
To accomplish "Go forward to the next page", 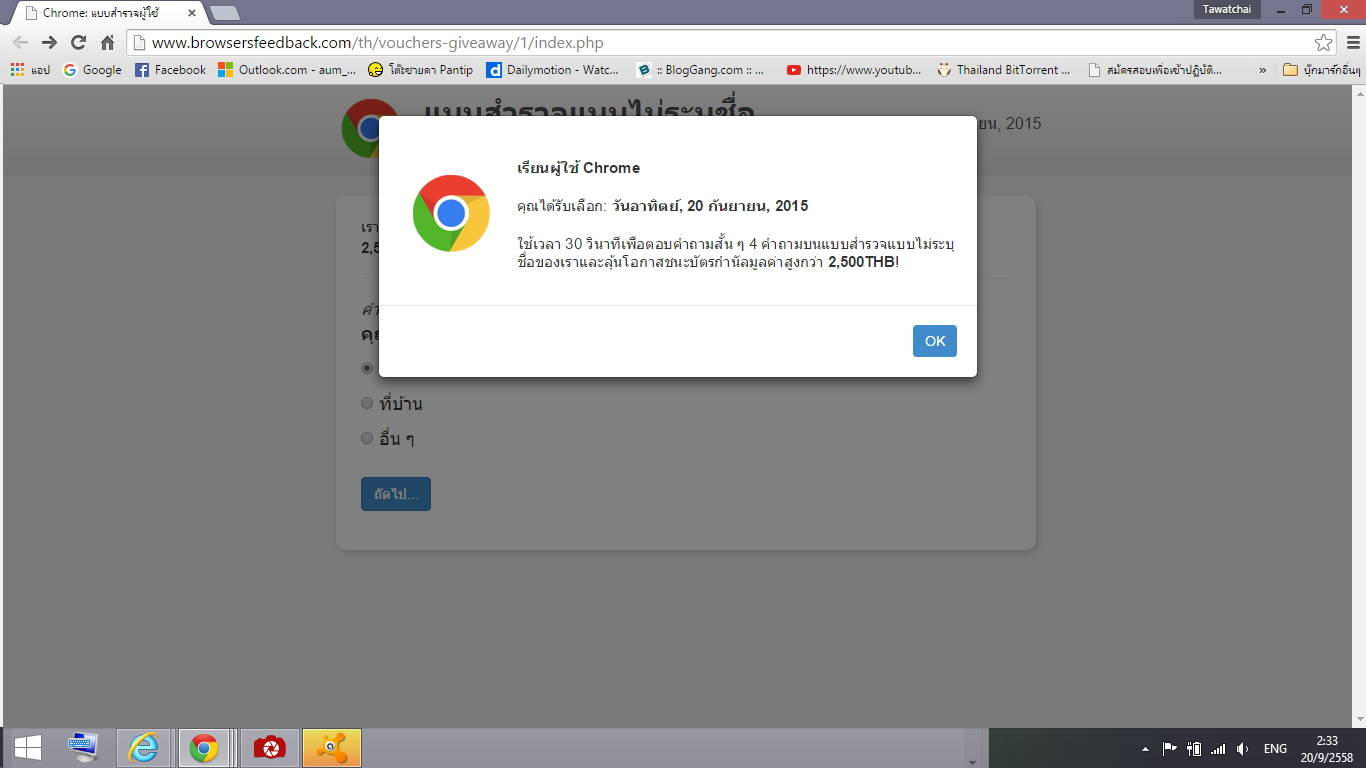I will click(49, 43).
